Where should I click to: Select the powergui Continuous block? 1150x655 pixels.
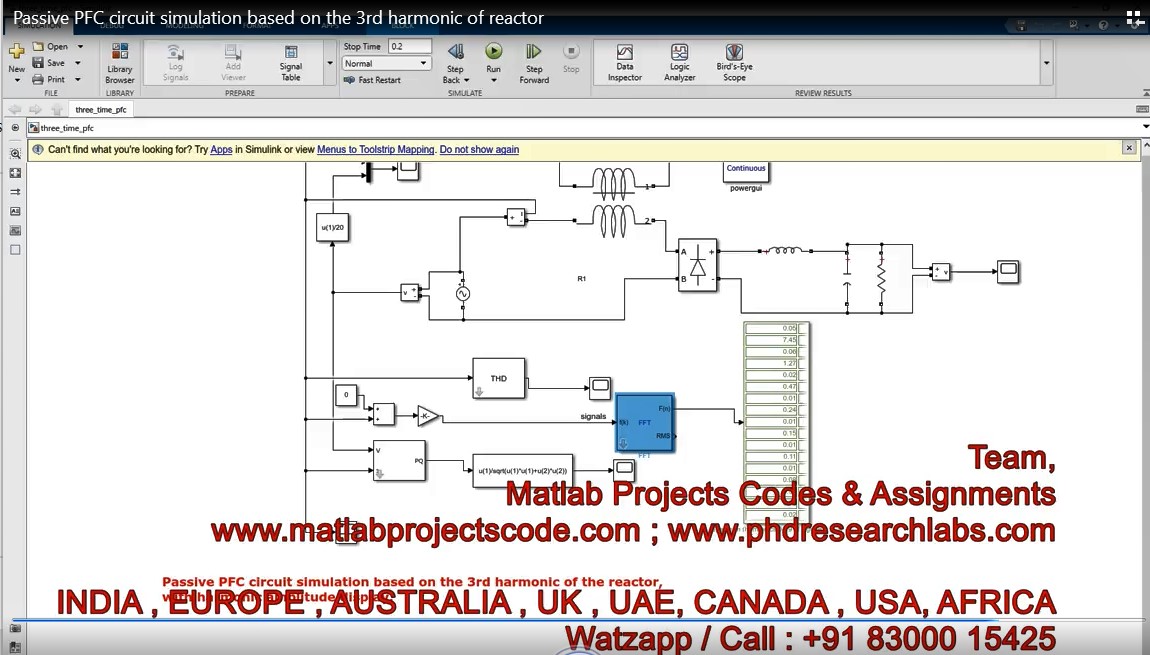(746, 172)
